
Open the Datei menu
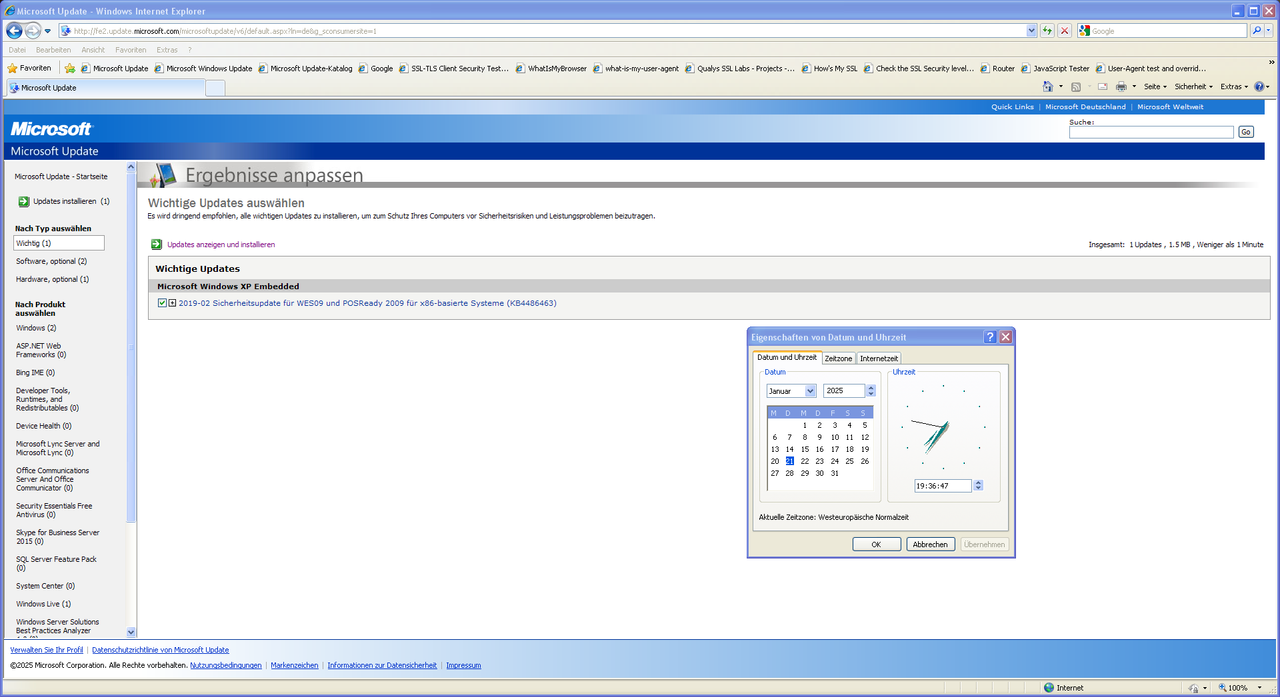(17, 49)
